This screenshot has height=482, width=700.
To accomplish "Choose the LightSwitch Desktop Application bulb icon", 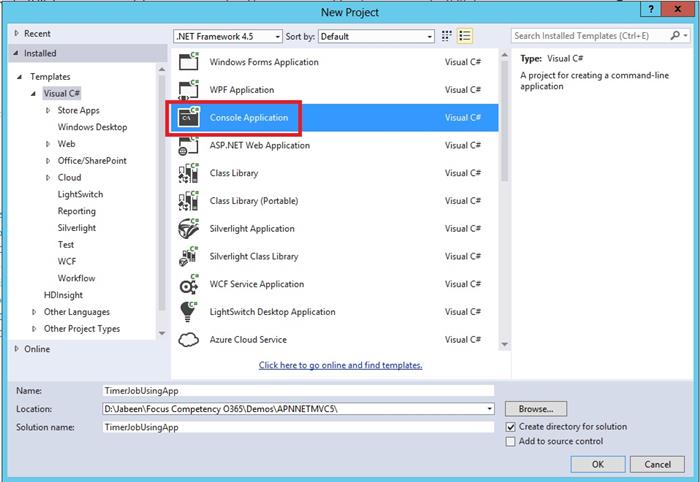I will tap(188, 312).
